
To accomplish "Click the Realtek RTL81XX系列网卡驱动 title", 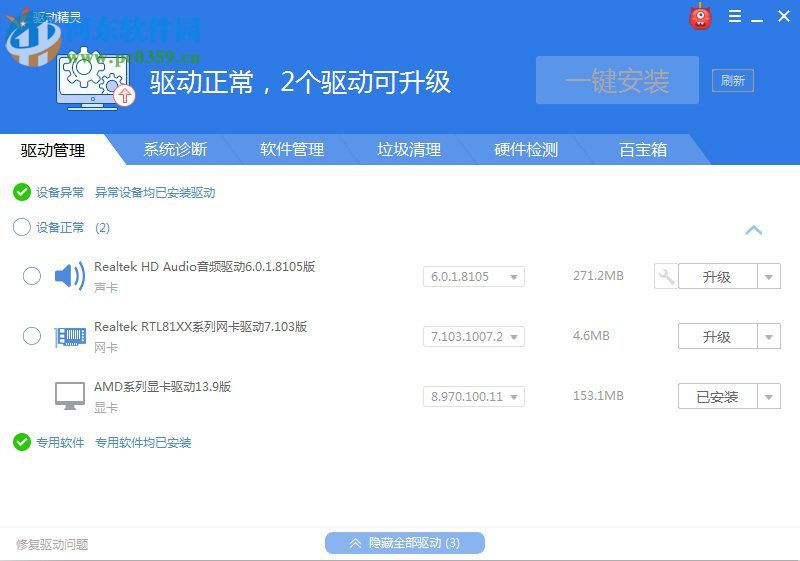I will tap(201, 326).
